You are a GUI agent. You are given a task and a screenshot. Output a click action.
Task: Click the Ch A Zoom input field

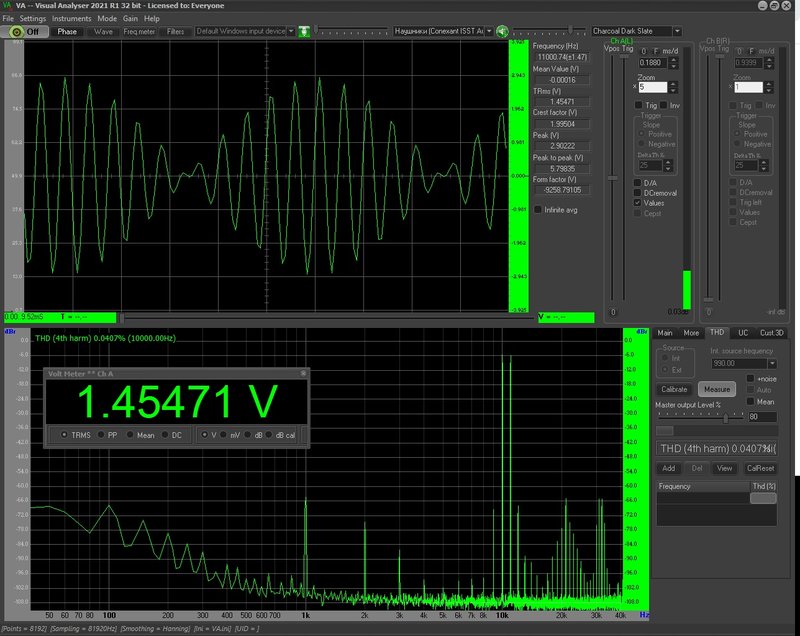(653, 87)
